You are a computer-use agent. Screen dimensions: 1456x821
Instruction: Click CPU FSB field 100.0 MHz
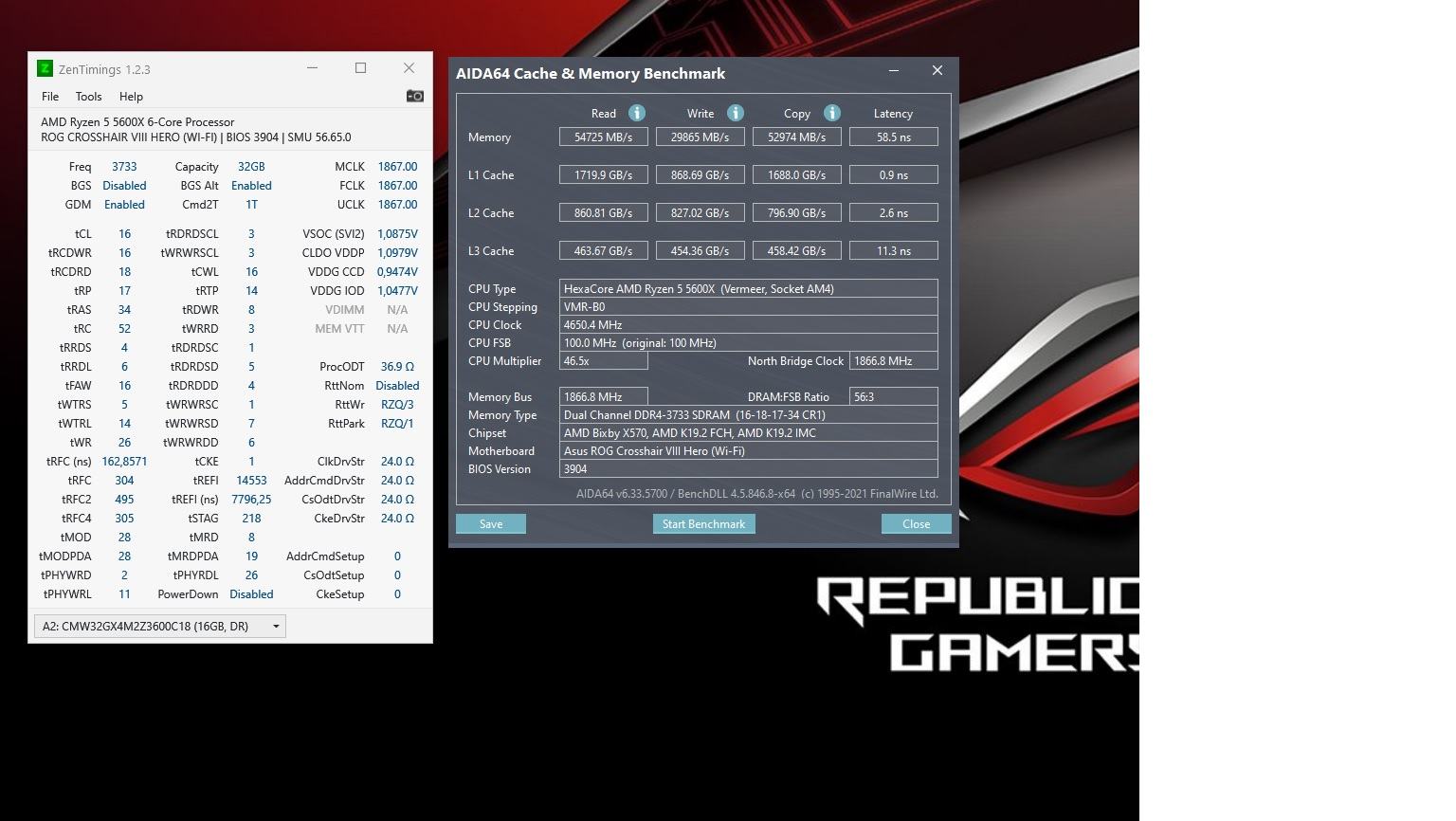click(749, 343)
